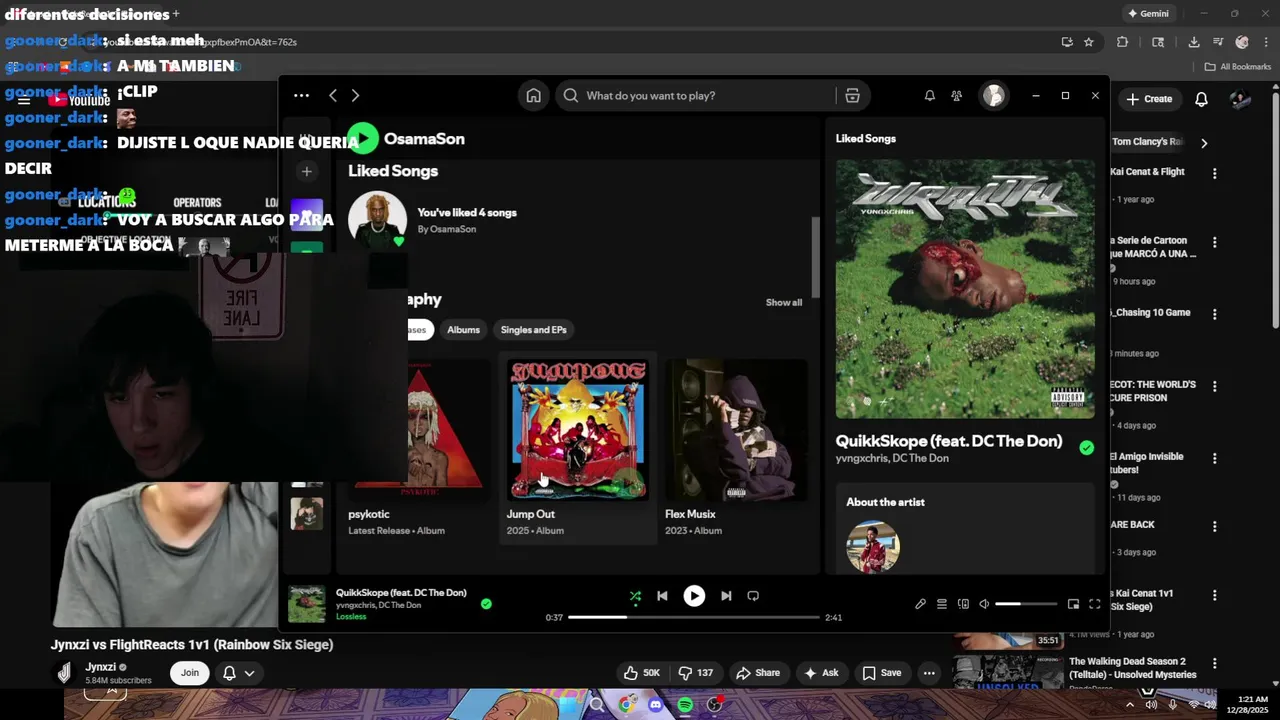1280x720 pixels.
Task: Open psykotic album cover
Action: (418, 430)
